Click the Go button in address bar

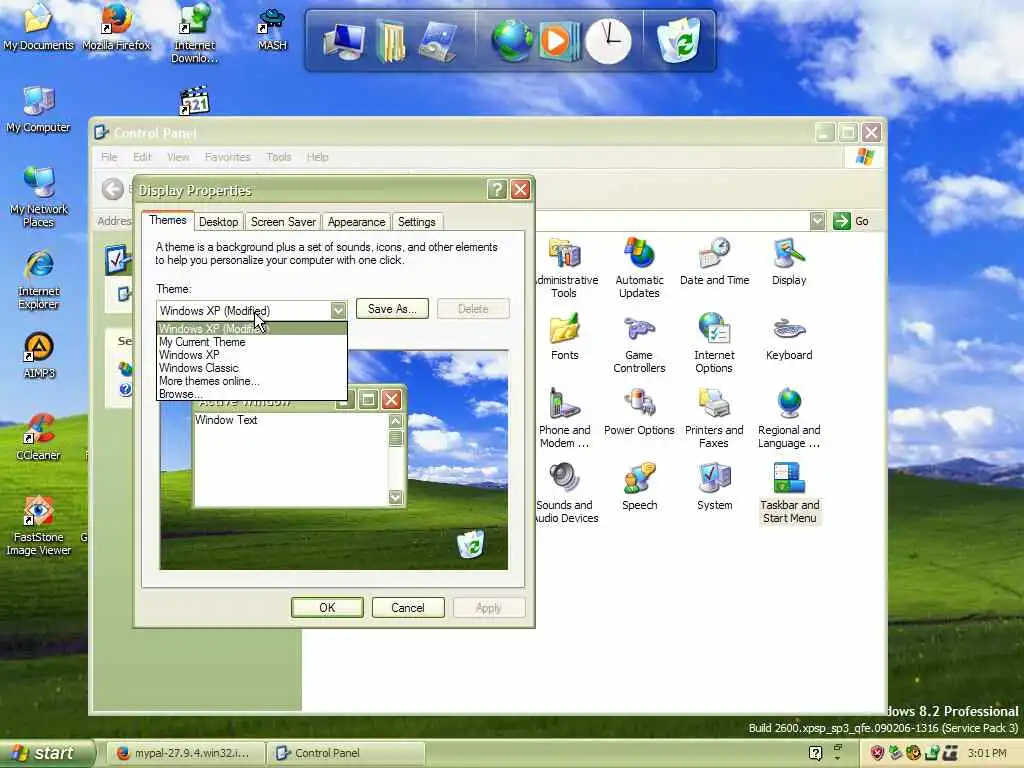tap(852, 221)
